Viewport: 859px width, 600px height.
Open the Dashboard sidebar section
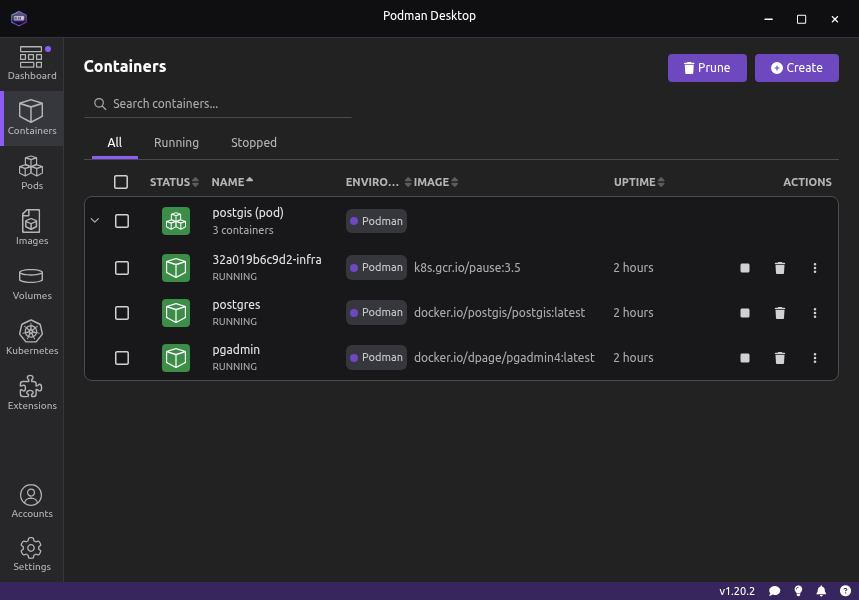[32, 64]
